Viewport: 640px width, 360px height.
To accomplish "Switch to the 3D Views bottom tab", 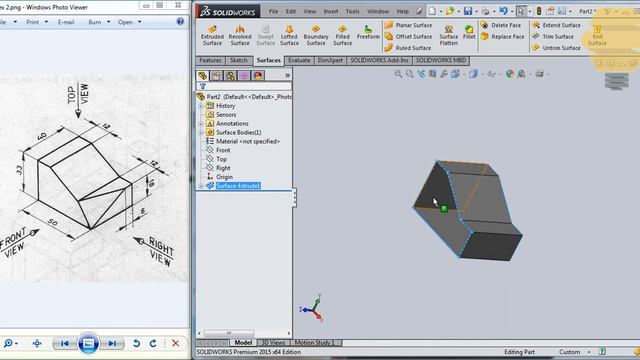I will click(x=273, y=343).
